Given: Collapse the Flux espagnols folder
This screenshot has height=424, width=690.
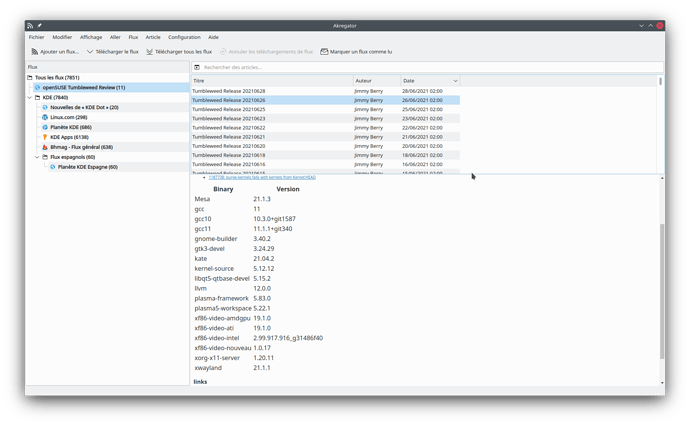Looking at the screenshot, I should (37, 157).
